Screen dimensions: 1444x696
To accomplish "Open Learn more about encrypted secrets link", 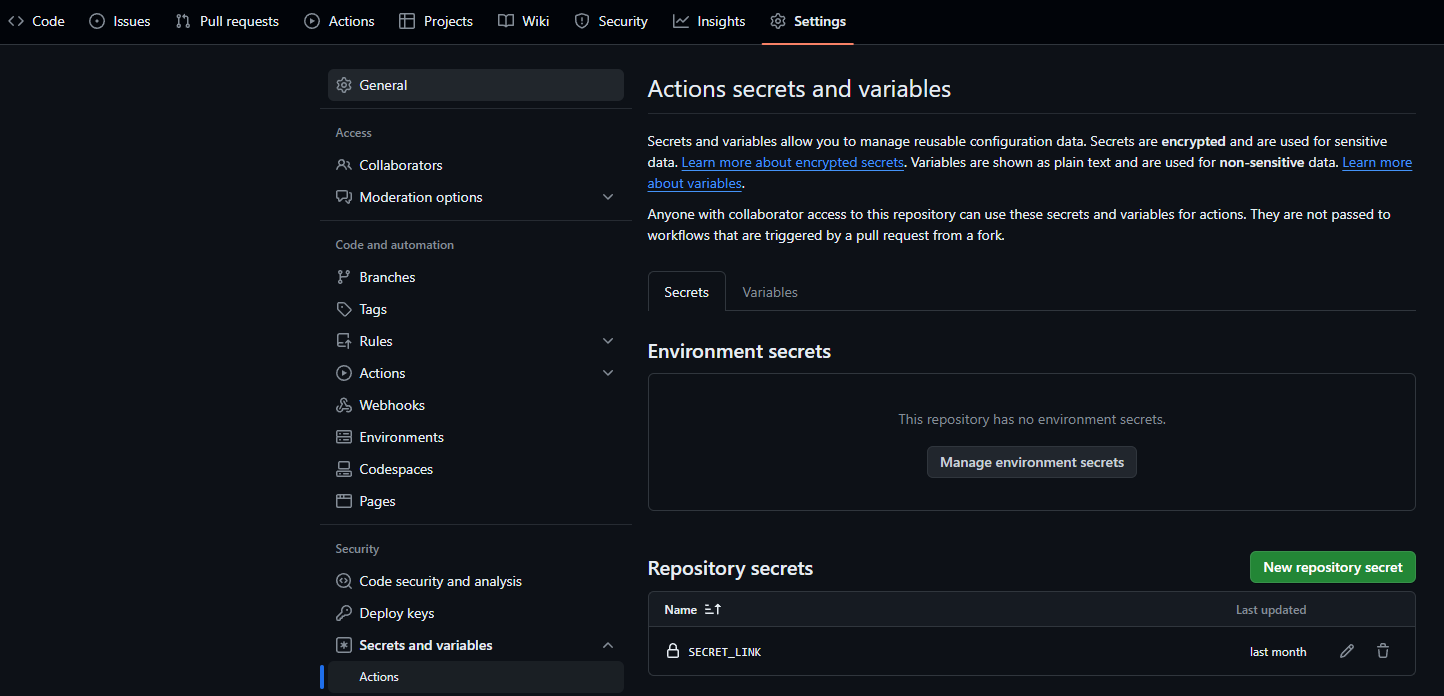I will pyautogui.click(x=793, y=162).
